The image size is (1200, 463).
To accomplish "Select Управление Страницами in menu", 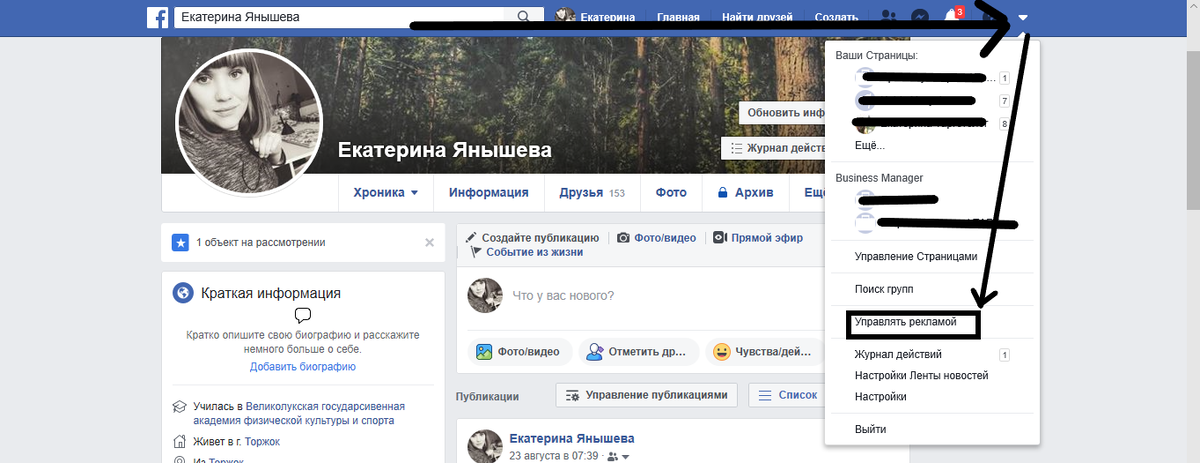I will pyautogui.click(x=916, y=256).
